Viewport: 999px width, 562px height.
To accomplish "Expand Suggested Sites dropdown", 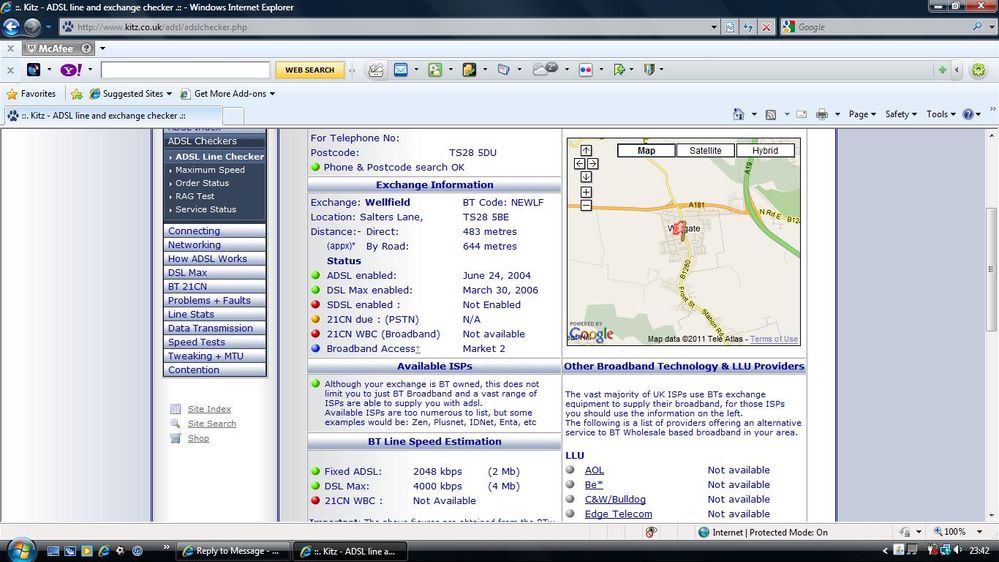I will point(169,94).
